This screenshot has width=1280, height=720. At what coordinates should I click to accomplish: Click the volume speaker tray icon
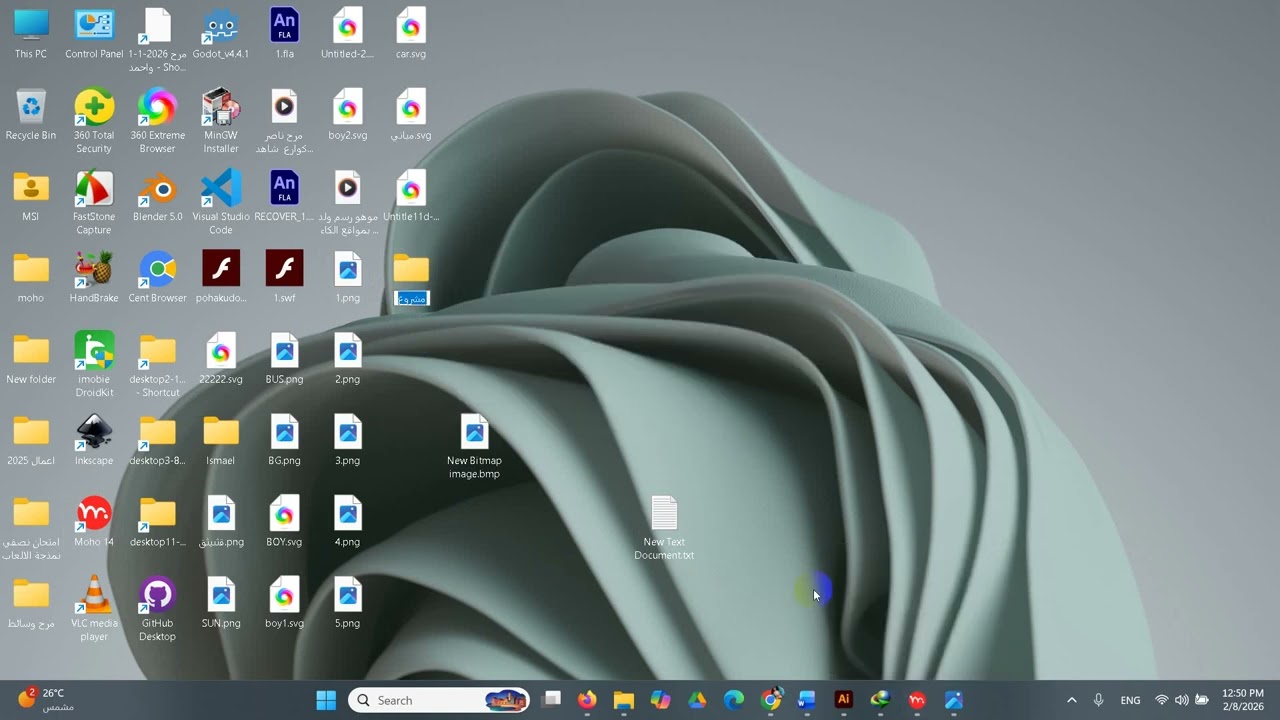tap(1181, 700)
